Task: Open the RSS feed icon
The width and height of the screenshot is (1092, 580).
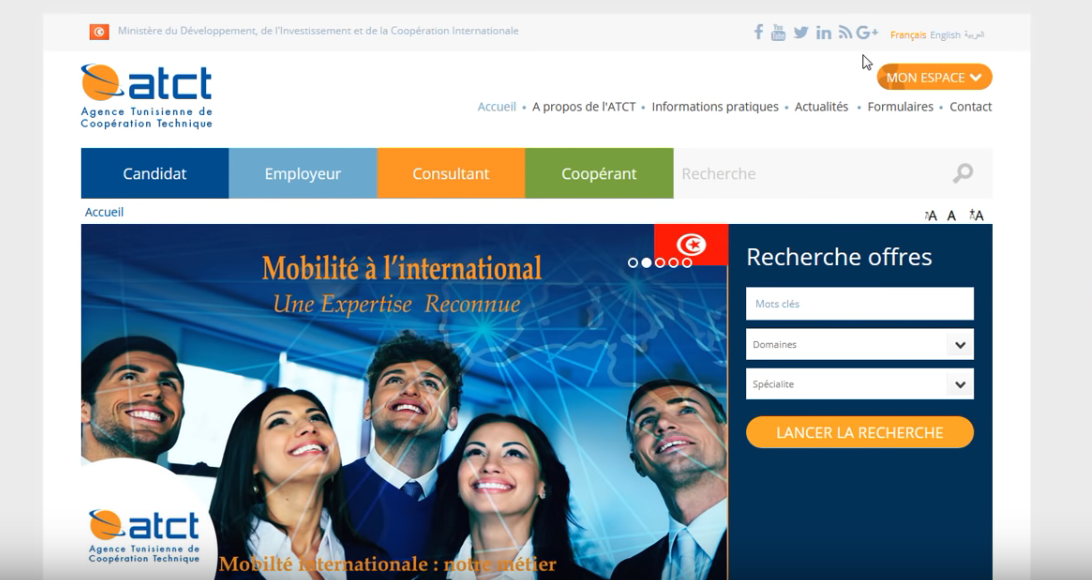Action: click(845, 33)
